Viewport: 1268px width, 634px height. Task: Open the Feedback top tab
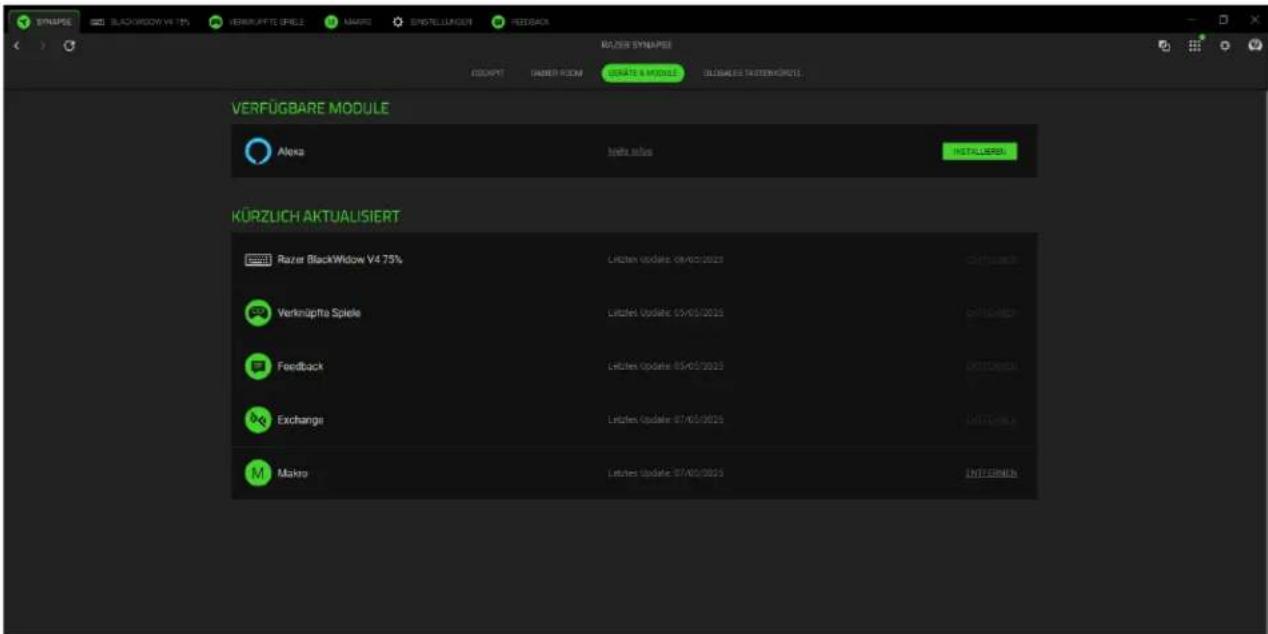519,21
